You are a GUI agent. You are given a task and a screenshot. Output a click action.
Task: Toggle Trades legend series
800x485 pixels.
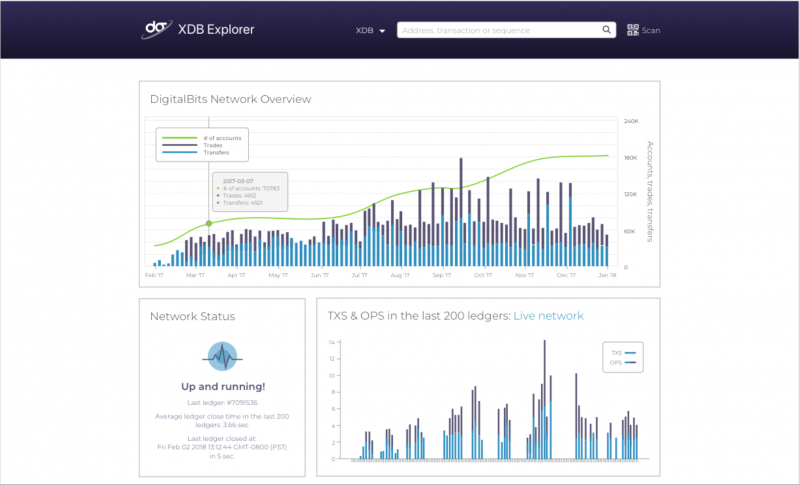coord(192,145)
